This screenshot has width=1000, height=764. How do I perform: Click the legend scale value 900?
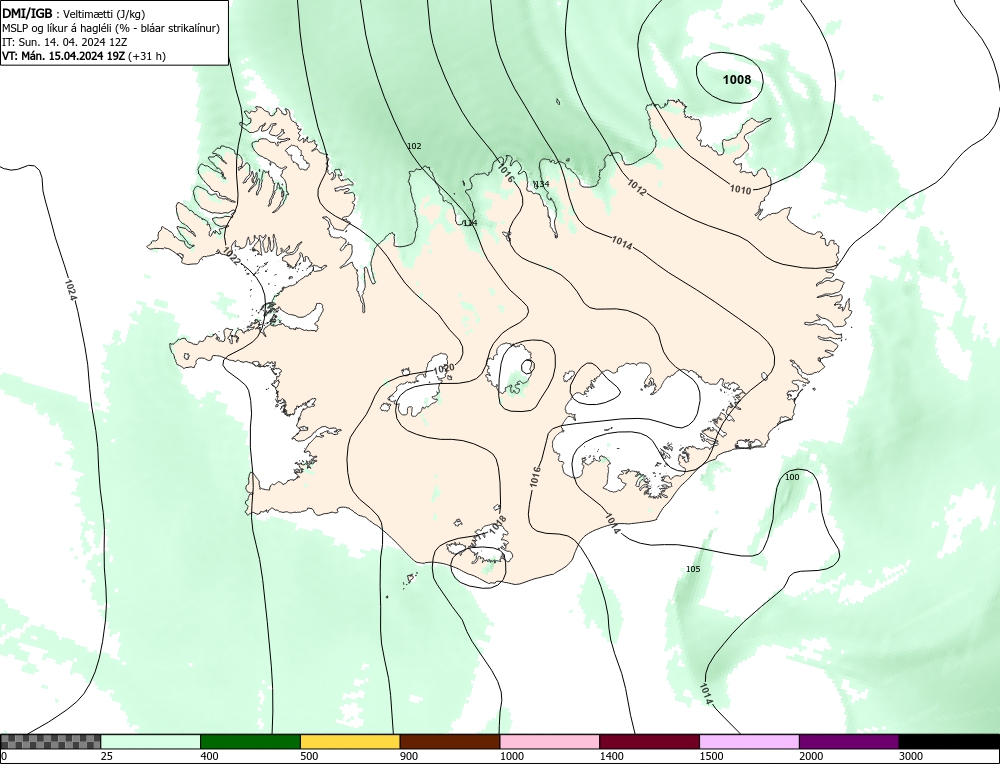click(409, 756)
